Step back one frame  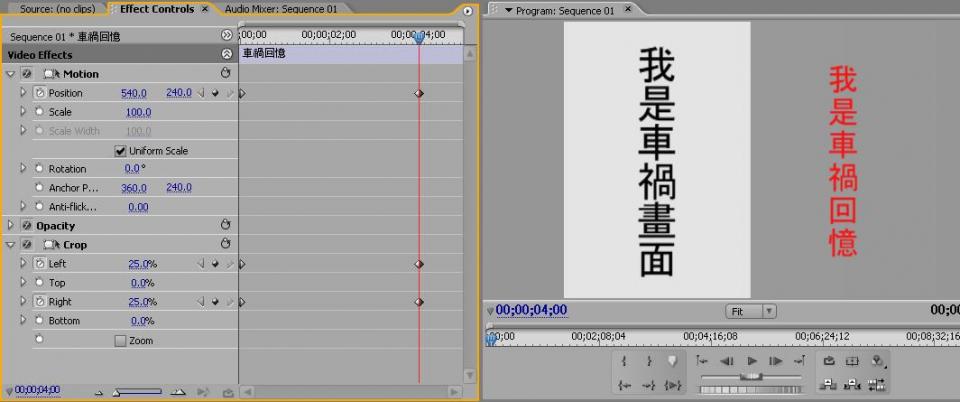point(727,361)
